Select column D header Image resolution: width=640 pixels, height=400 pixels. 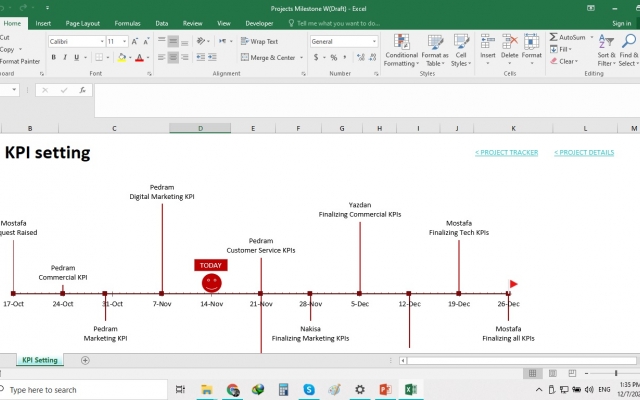(200, 128)
